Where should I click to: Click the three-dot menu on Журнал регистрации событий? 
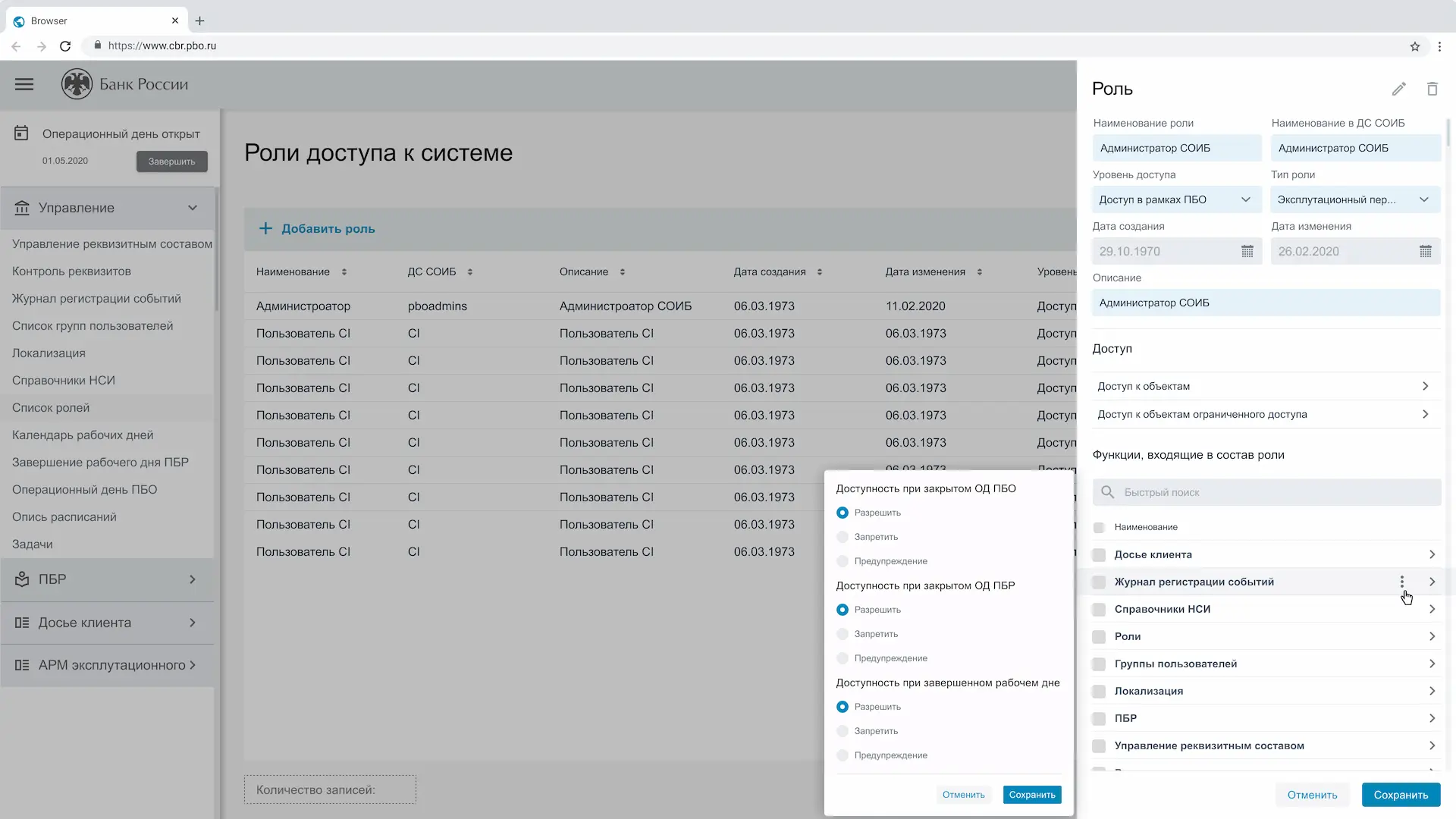pos(1401,582)
